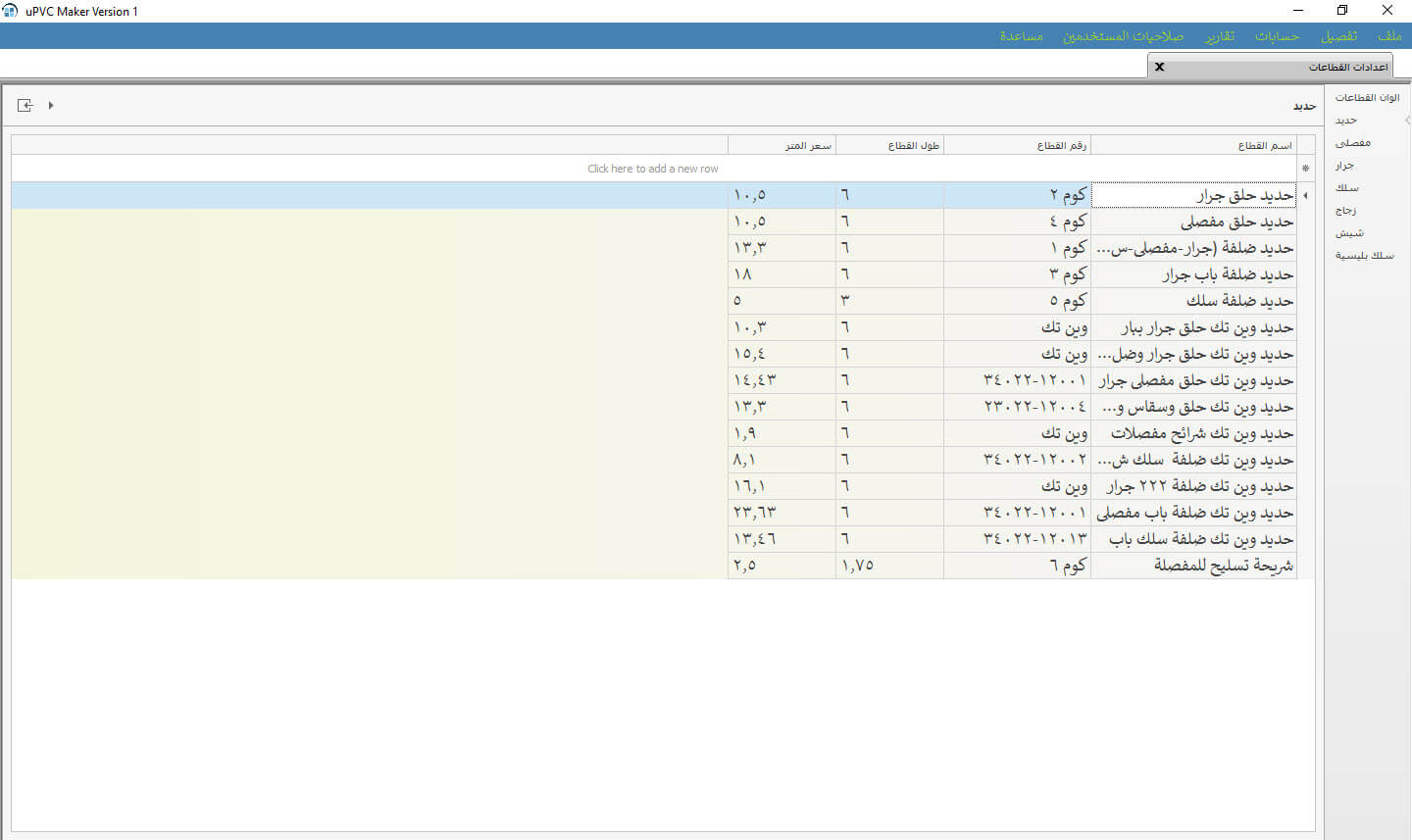
Task: Select سلك بليسية in the sidebar
Action: (x=1364, y=256)
